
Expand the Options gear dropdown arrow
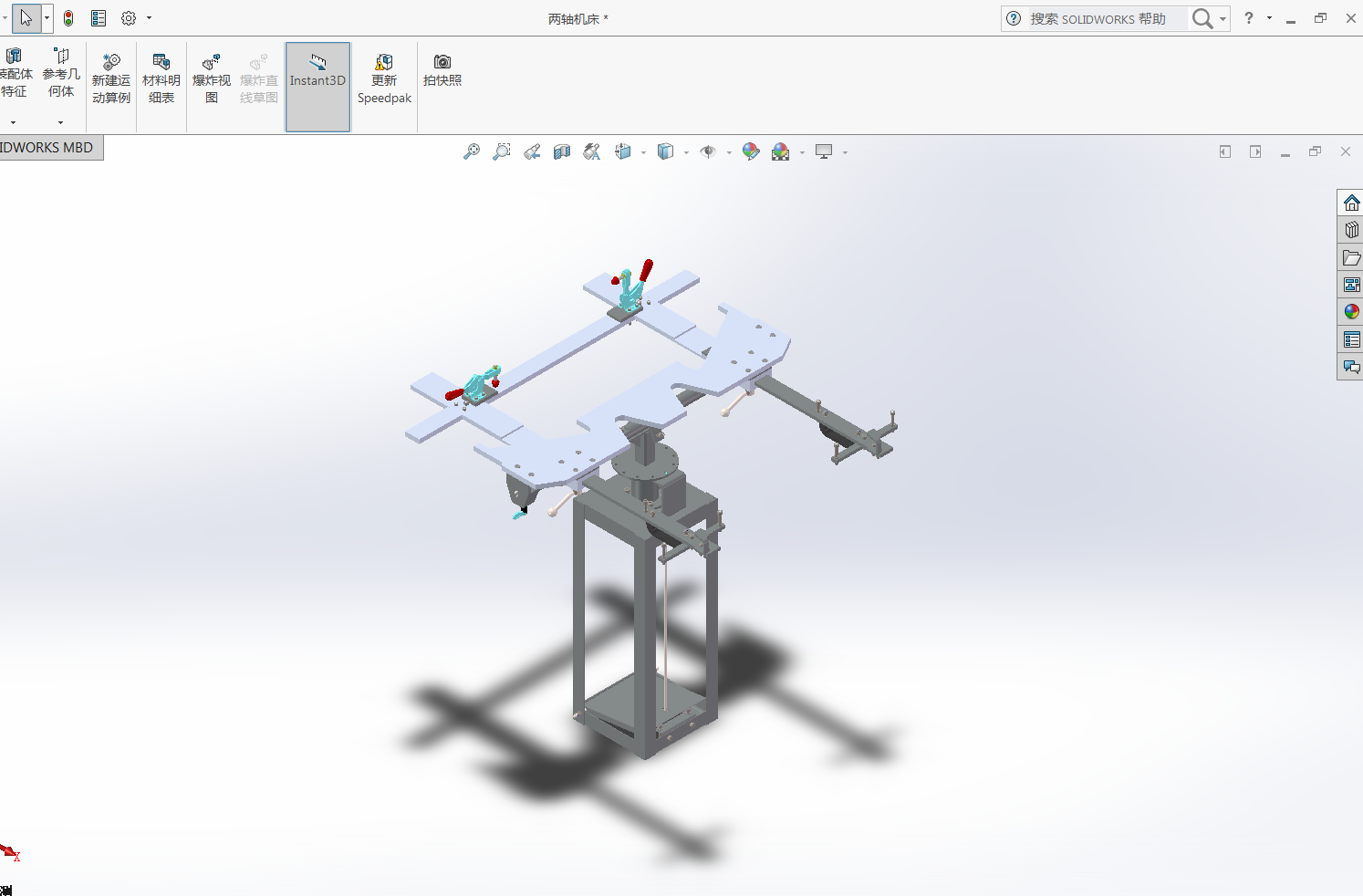tap(149, 18)
